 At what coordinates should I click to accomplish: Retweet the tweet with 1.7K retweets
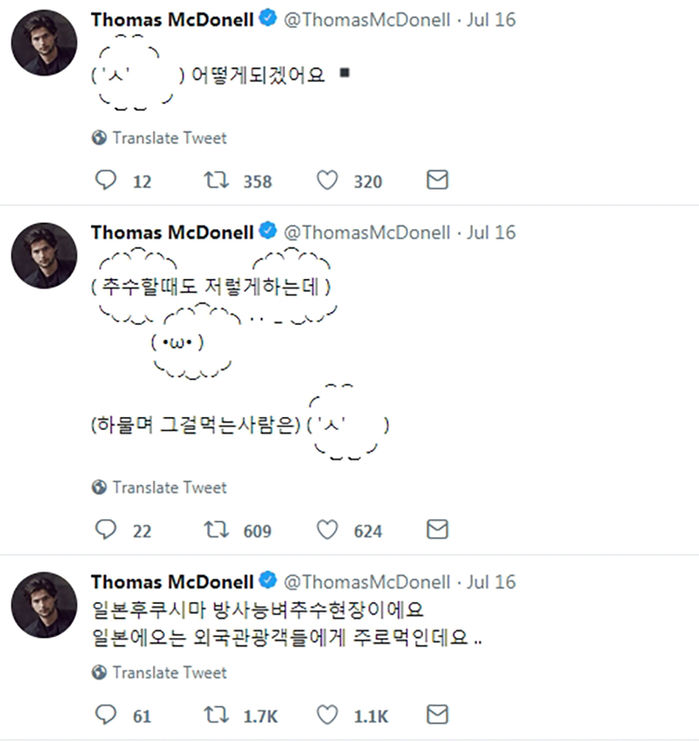(x=214, y=714)
